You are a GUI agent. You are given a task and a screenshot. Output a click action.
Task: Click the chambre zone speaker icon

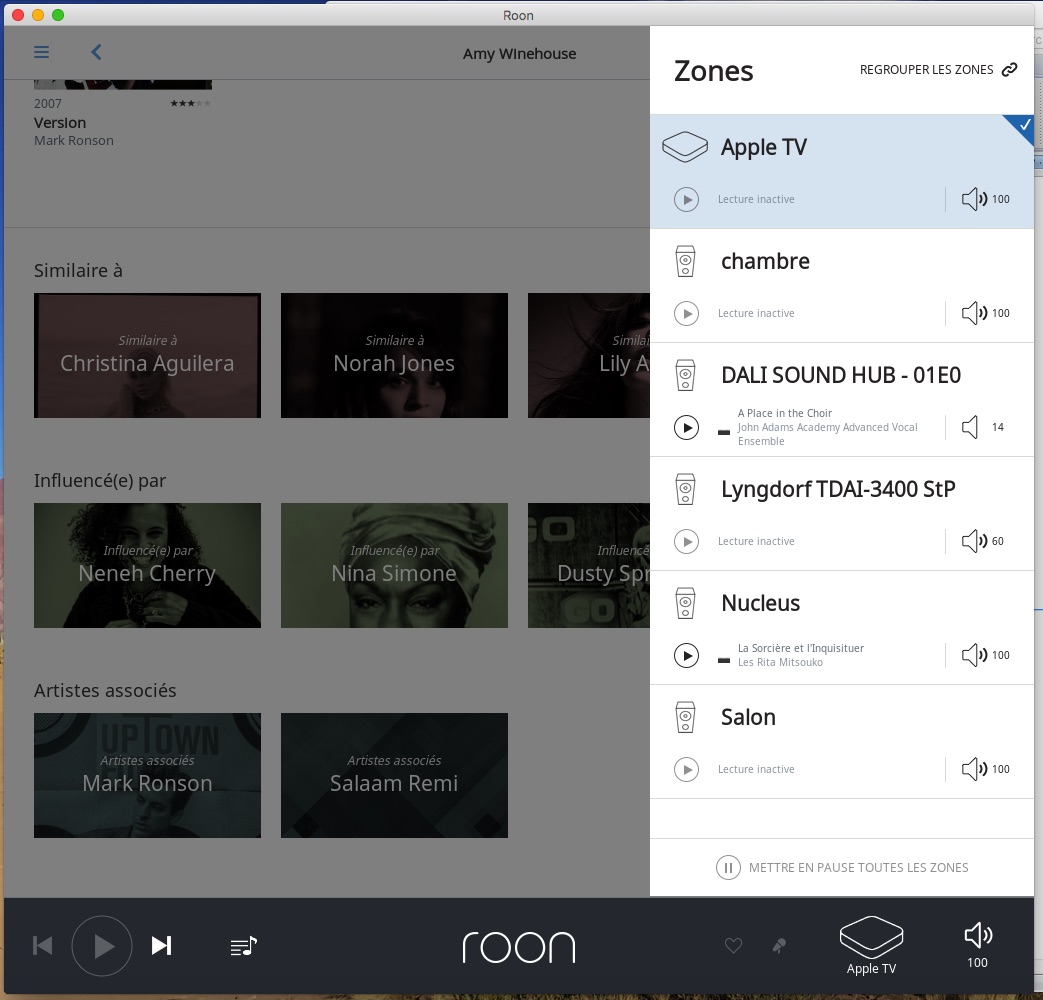point(685,261)
